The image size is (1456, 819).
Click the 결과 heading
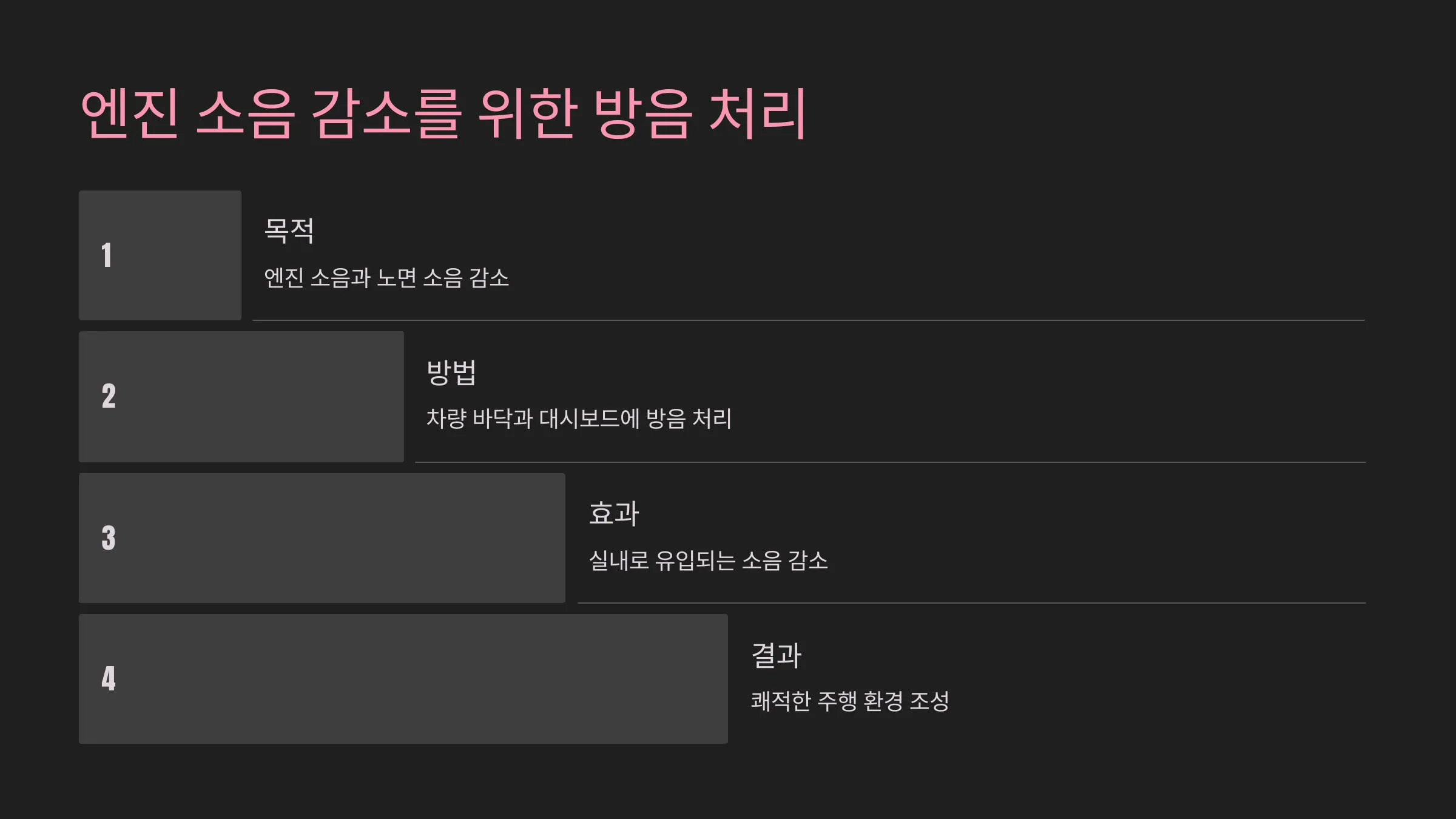(777, 655)
